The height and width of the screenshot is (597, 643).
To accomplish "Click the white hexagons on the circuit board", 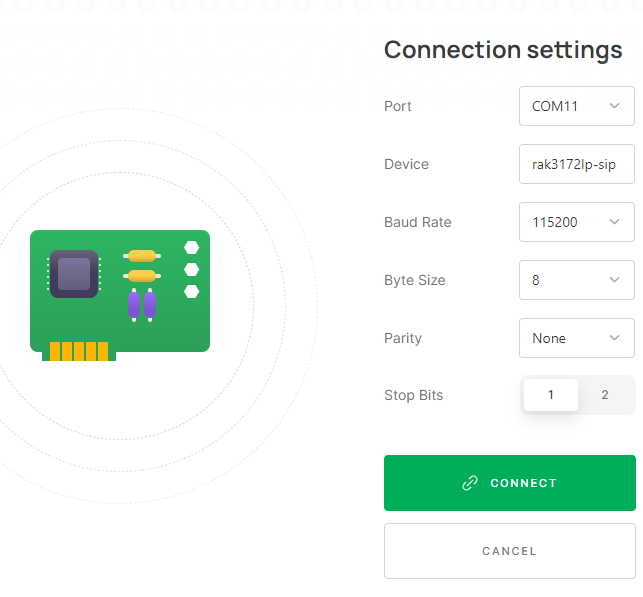I will point(191,269).
